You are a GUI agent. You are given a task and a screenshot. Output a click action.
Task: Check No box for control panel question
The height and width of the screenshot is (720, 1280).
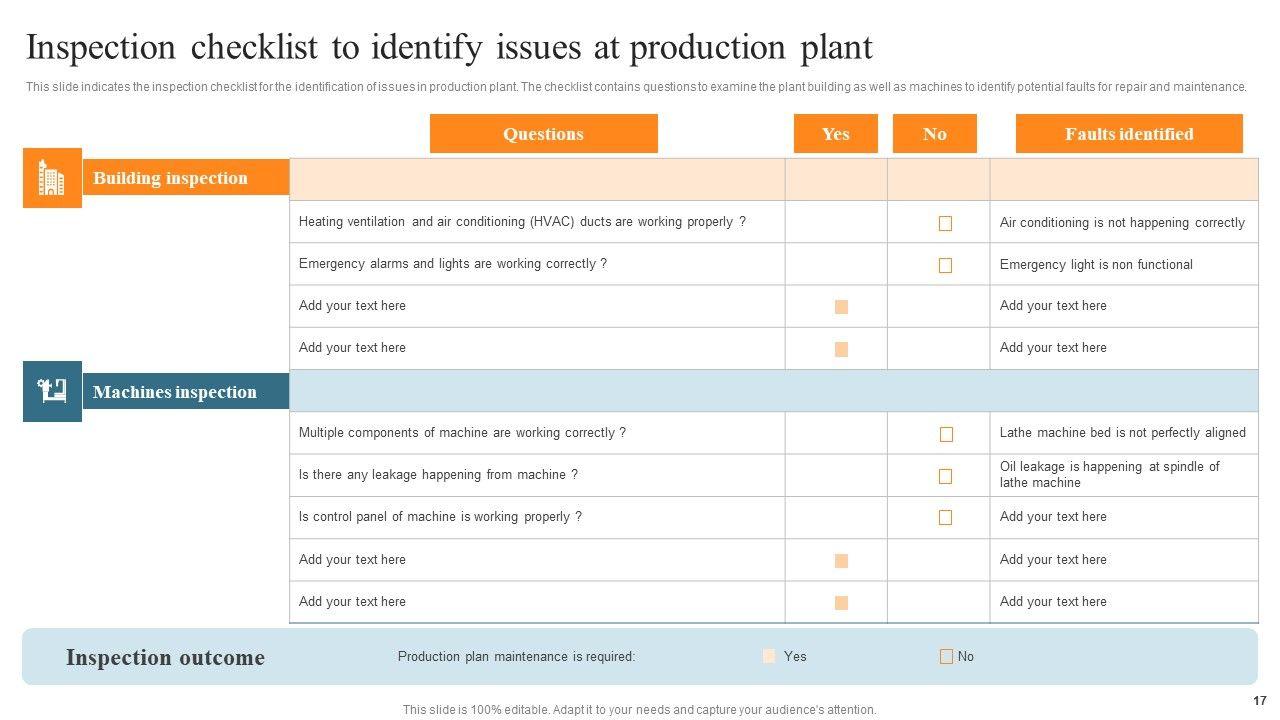(945, 518)
